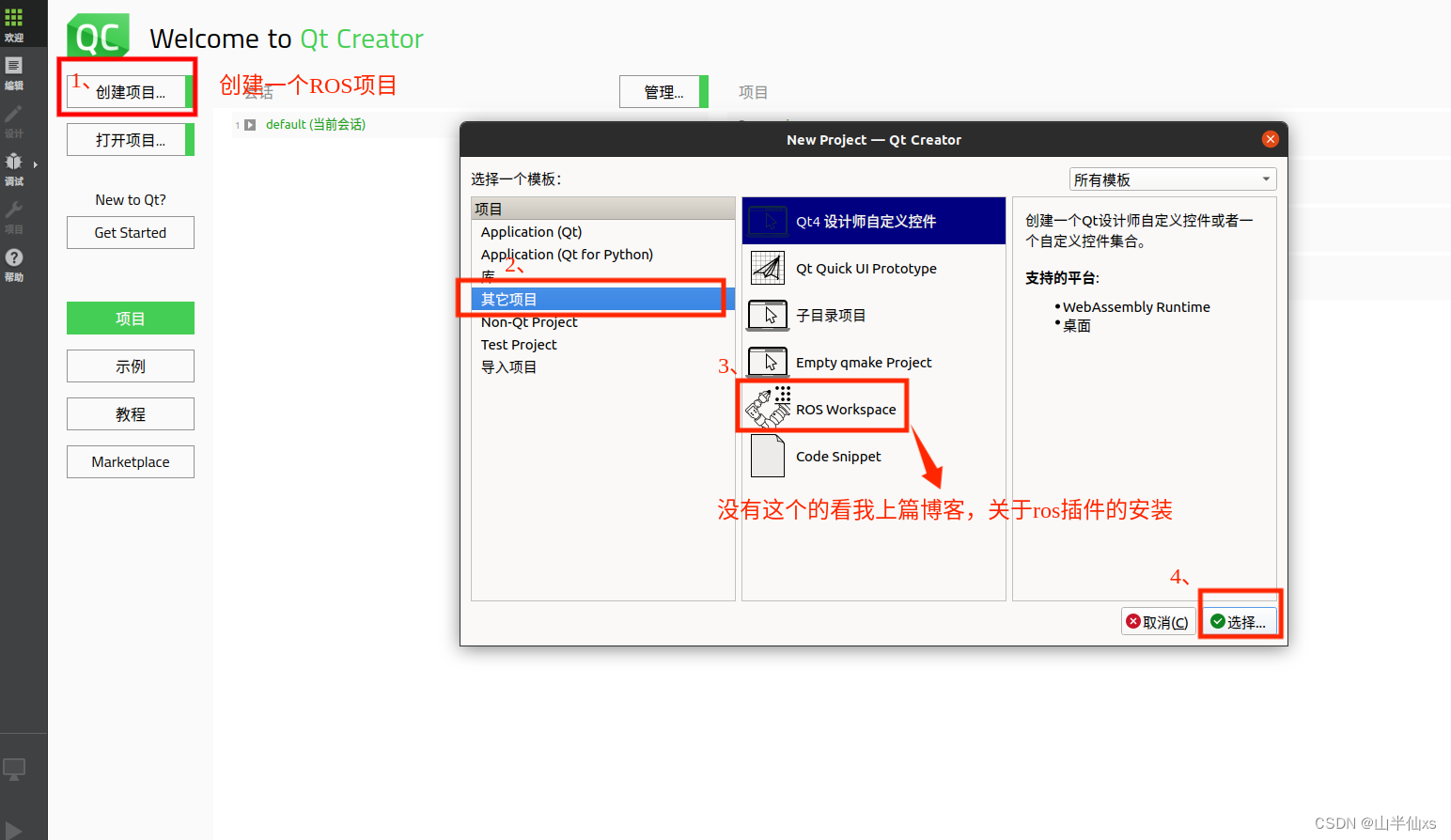
Task: Select the ROS Workspace robot icon
Action: [x=768, y=408]
